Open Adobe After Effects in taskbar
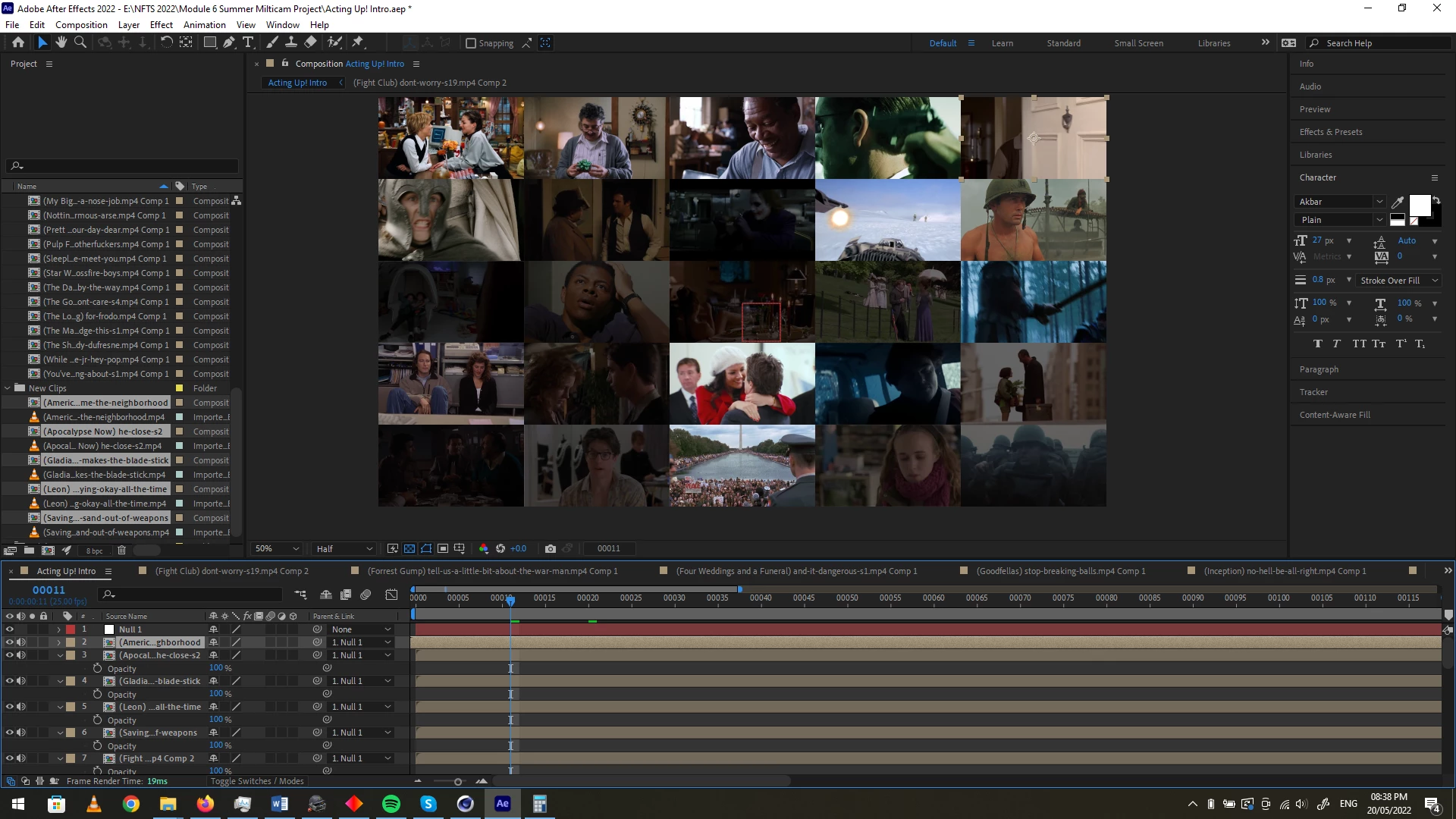 tap(502, 804)
